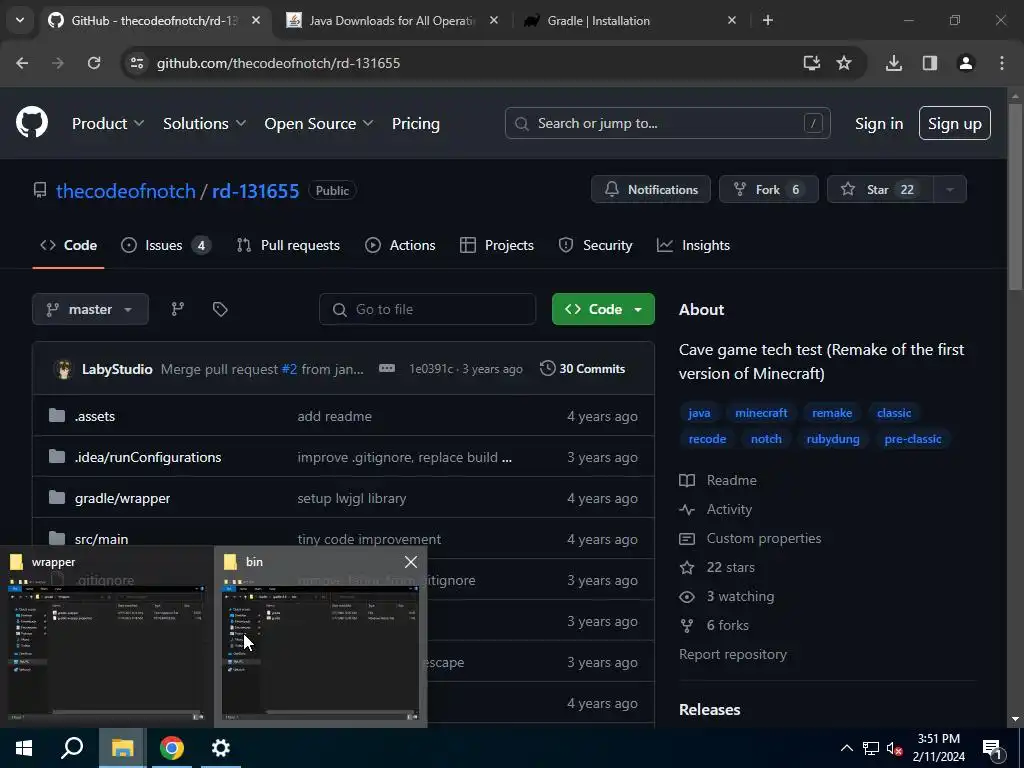The image size is (1024, 768).
Task: Switch to the Code tab
Action: [69, 246]
